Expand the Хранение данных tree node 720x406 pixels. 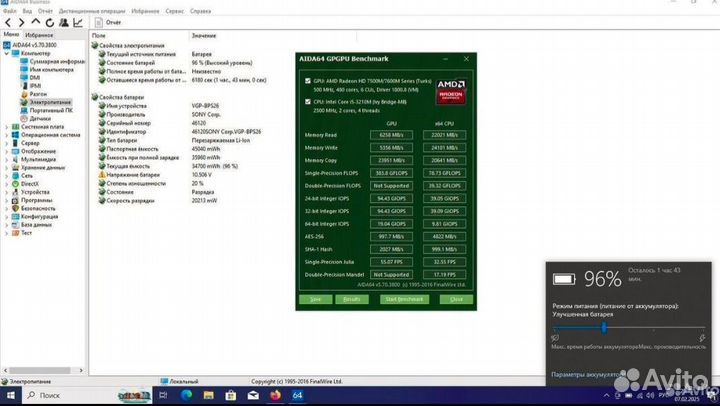(6, 168)
